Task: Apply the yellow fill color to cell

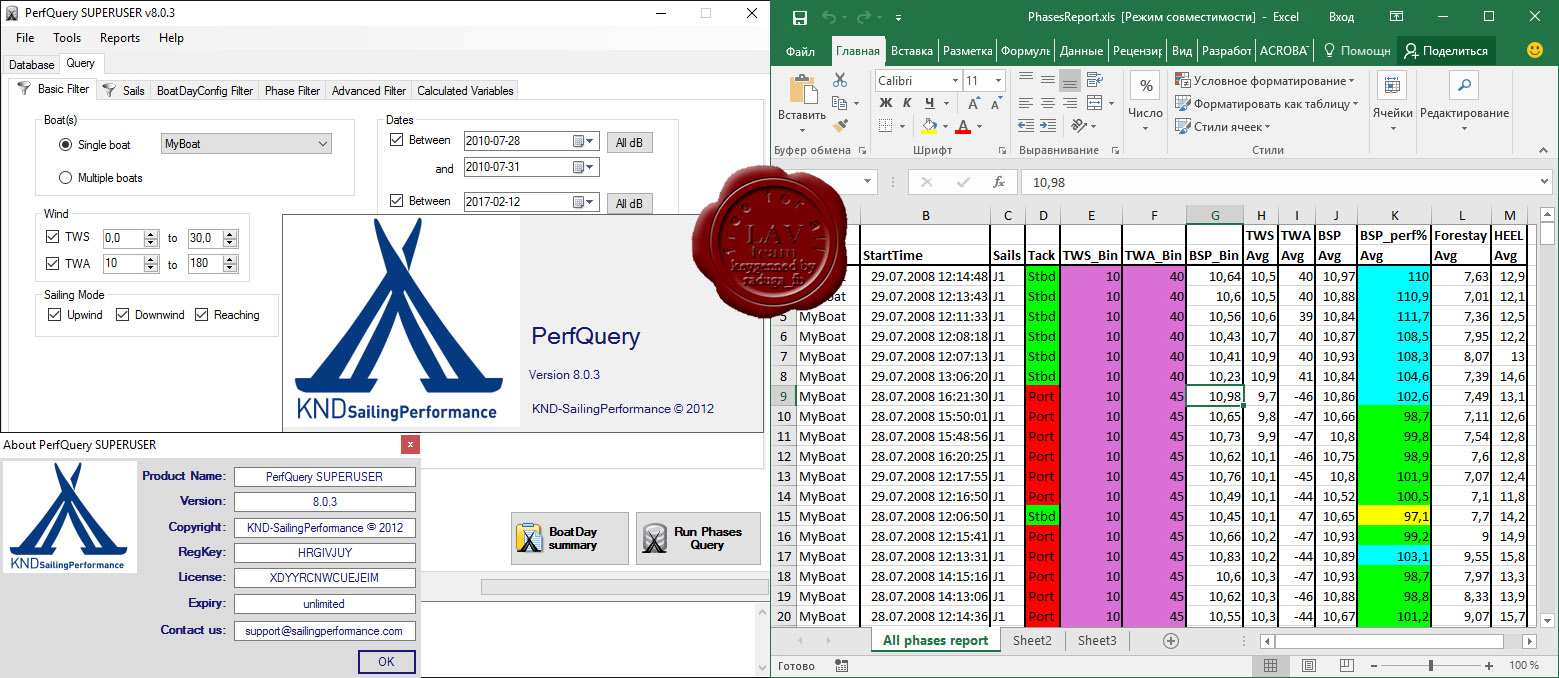Action: (x=929, y=126)
